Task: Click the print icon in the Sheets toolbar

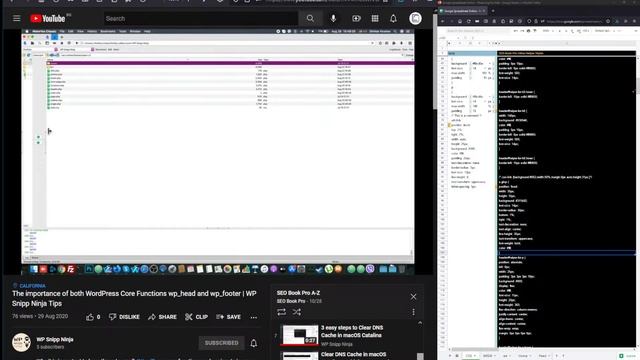Action: pos(528,31)
